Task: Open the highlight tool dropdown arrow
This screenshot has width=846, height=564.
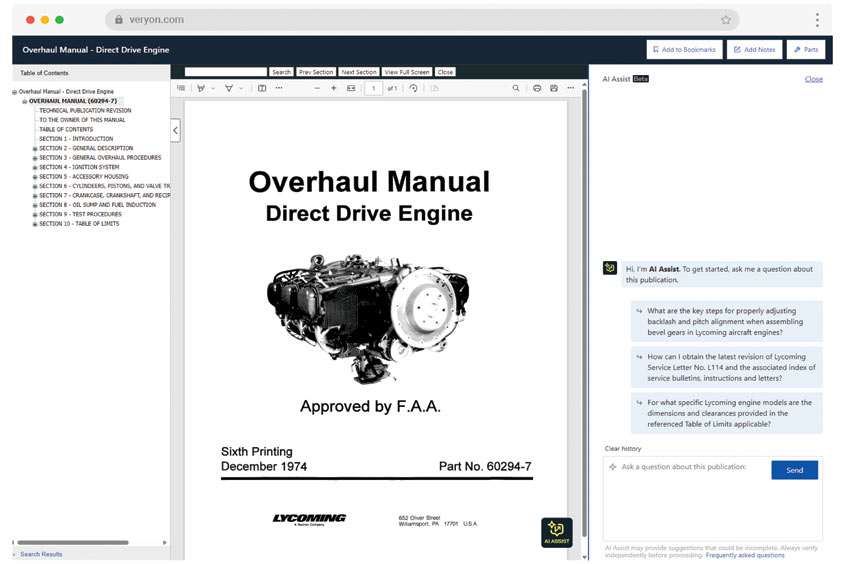Action: (x=213, y=88)
